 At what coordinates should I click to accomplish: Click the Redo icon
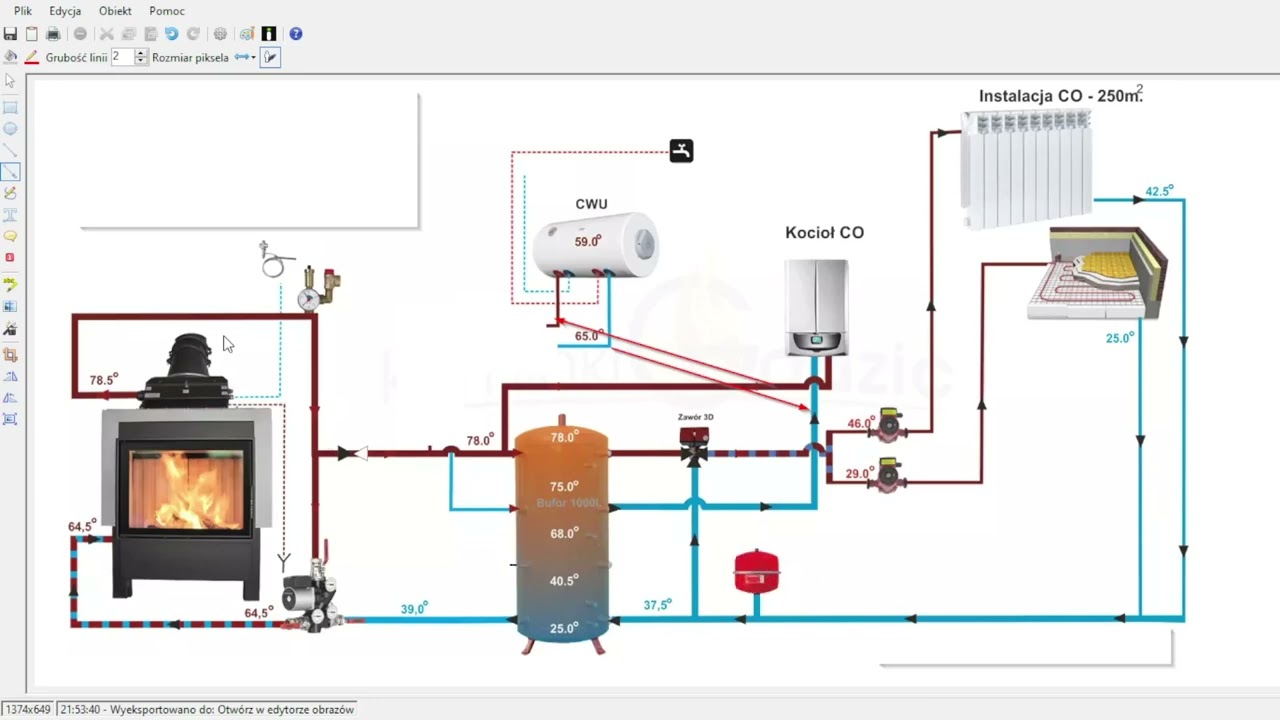(193, 34)
